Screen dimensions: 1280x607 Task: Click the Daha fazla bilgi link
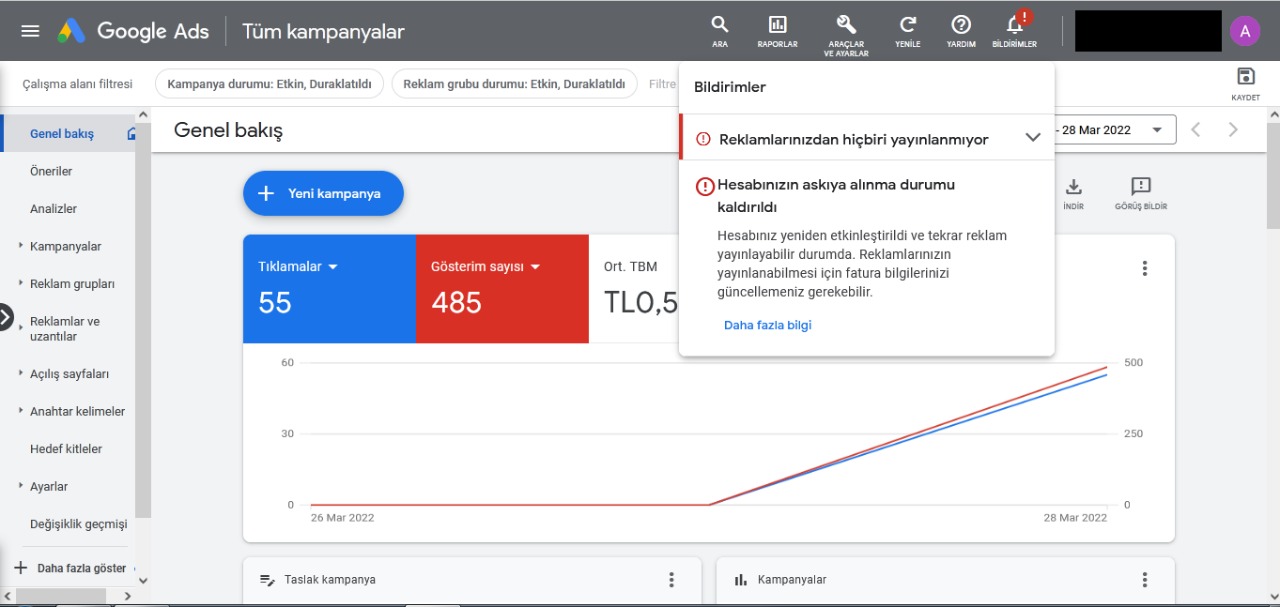pyautogui.click(x=767, y=325)
